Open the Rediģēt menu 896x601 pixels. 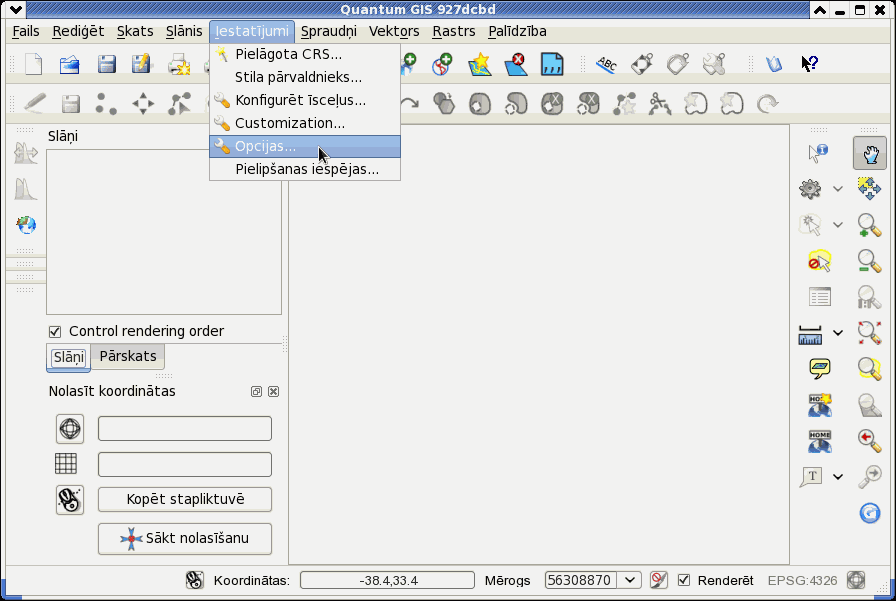(78, 31)
